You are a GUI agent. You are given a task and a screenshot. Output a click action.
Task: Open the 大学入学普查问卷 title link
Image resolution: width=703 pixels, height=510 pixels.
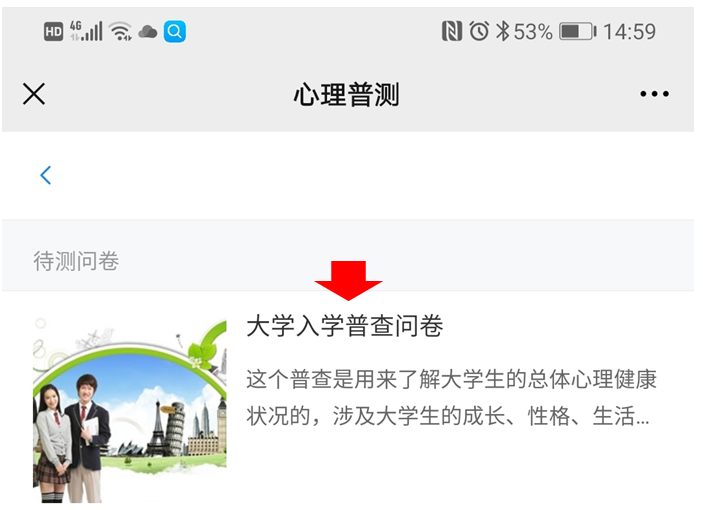point(345,326)
